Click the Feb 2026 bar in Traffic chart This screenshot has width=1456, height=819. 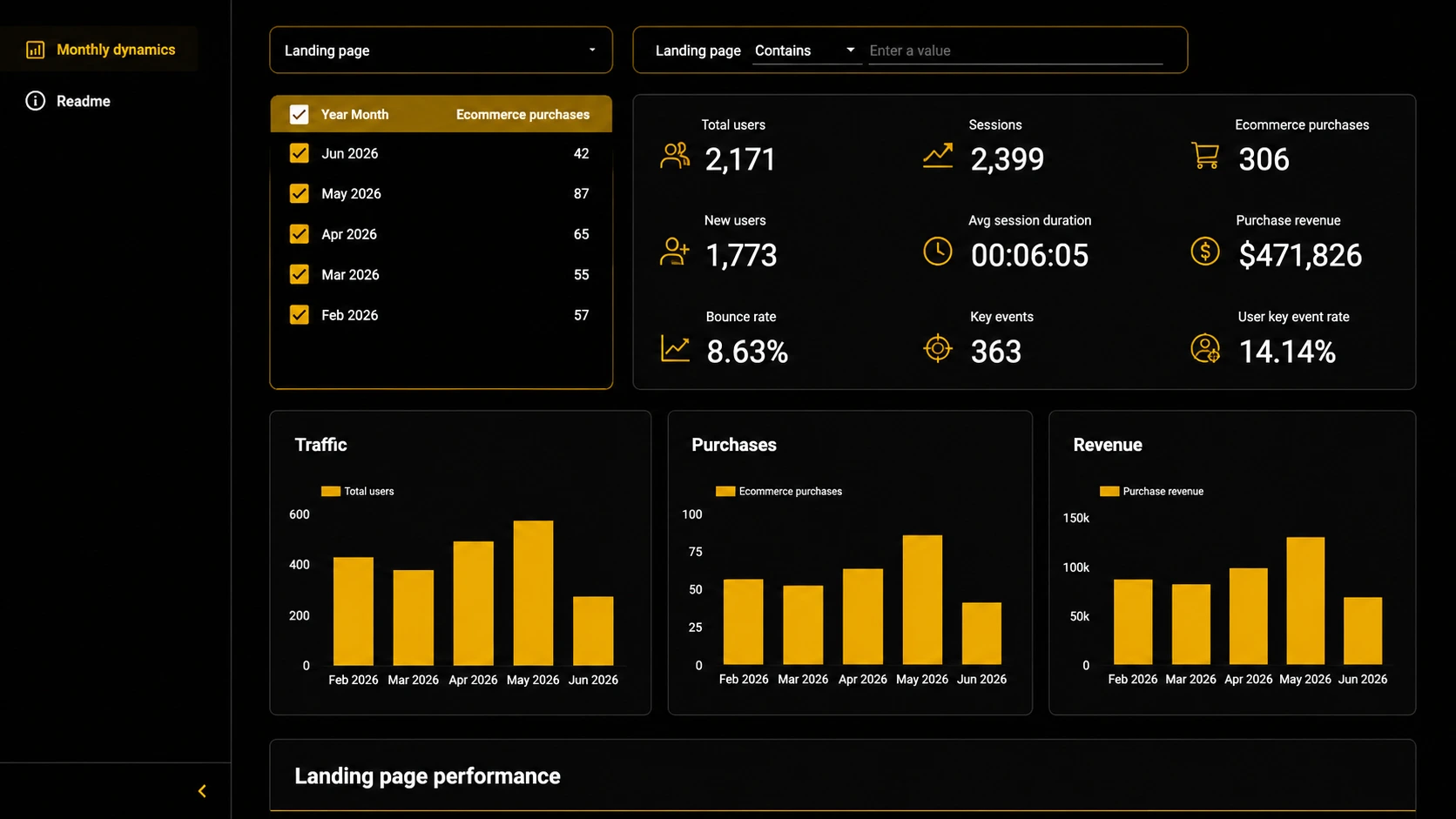click(354, 611)
